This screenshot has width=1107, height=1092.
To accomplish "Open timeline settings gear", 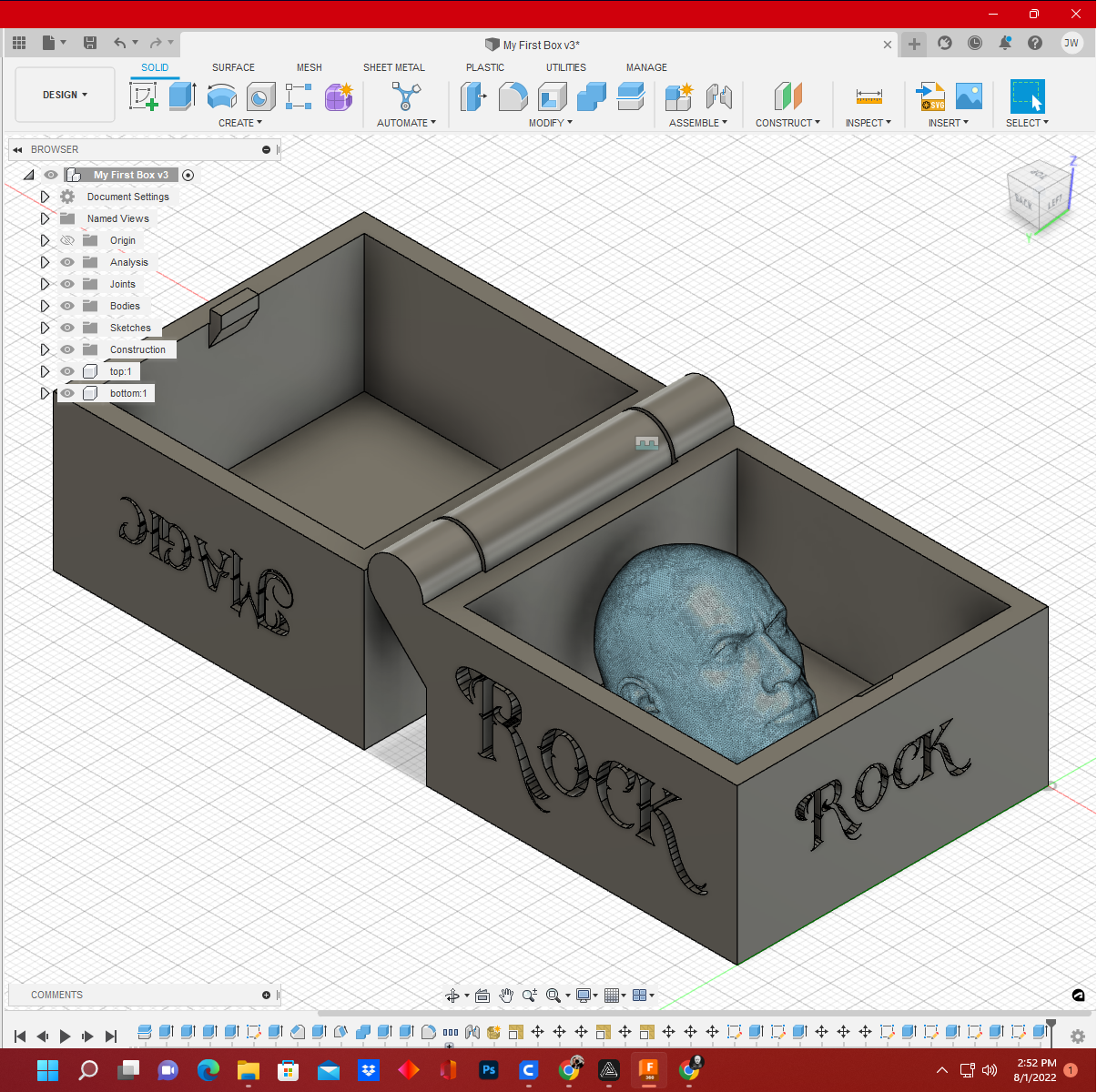I will pyautogui.click(x=1078, y=1036).
